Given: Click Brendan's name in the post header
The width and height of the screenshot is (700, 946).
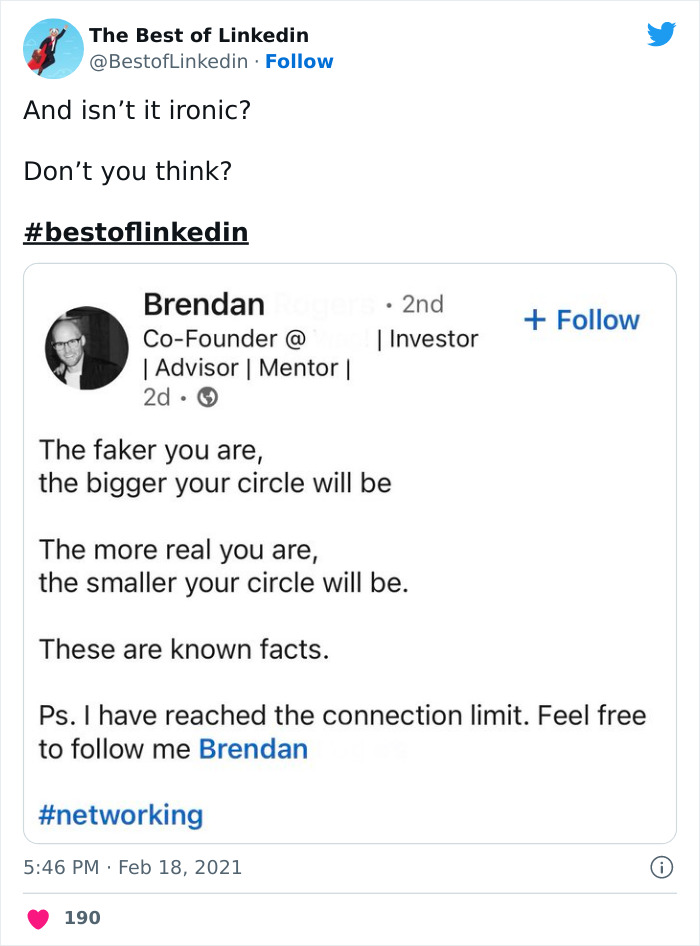Looking at the screenshot, I should click(204, 304).
